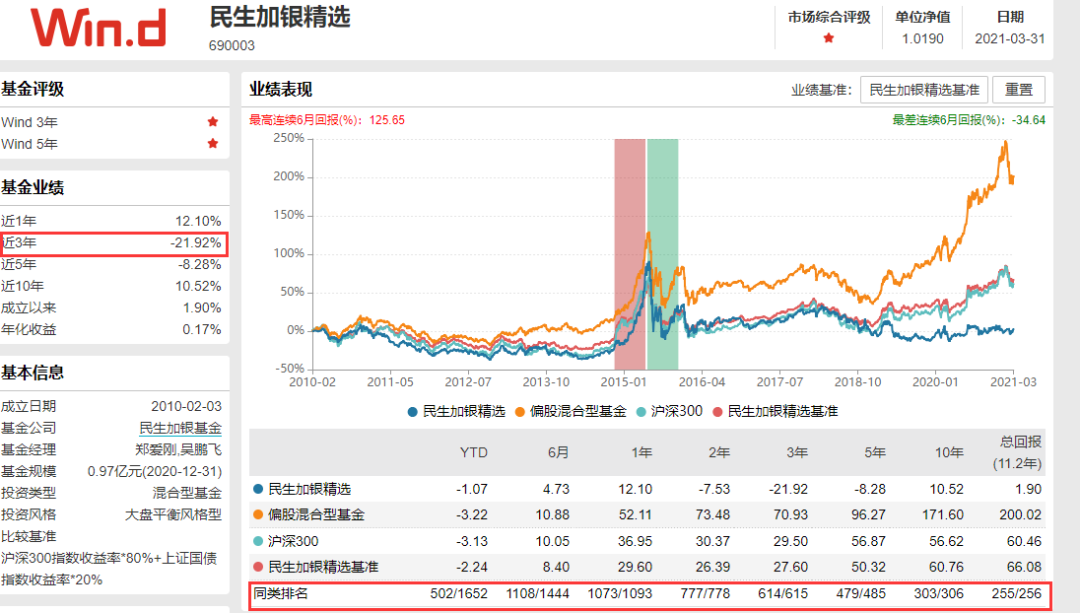Click the 比较基准 label row
1080x613 pixels.
point(28,537)
